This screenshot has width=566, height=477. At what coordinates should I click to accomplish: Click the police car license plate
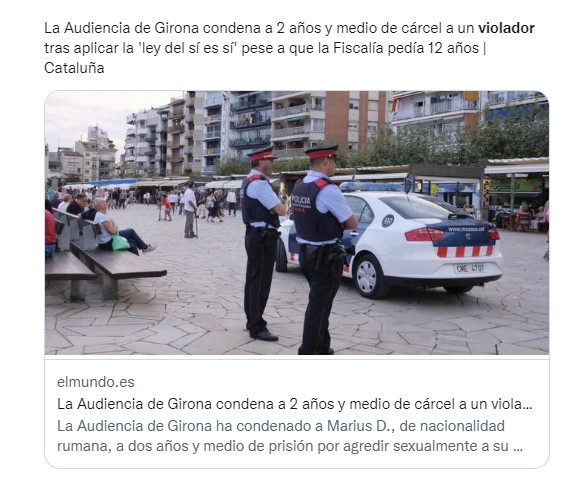point(470,268)
